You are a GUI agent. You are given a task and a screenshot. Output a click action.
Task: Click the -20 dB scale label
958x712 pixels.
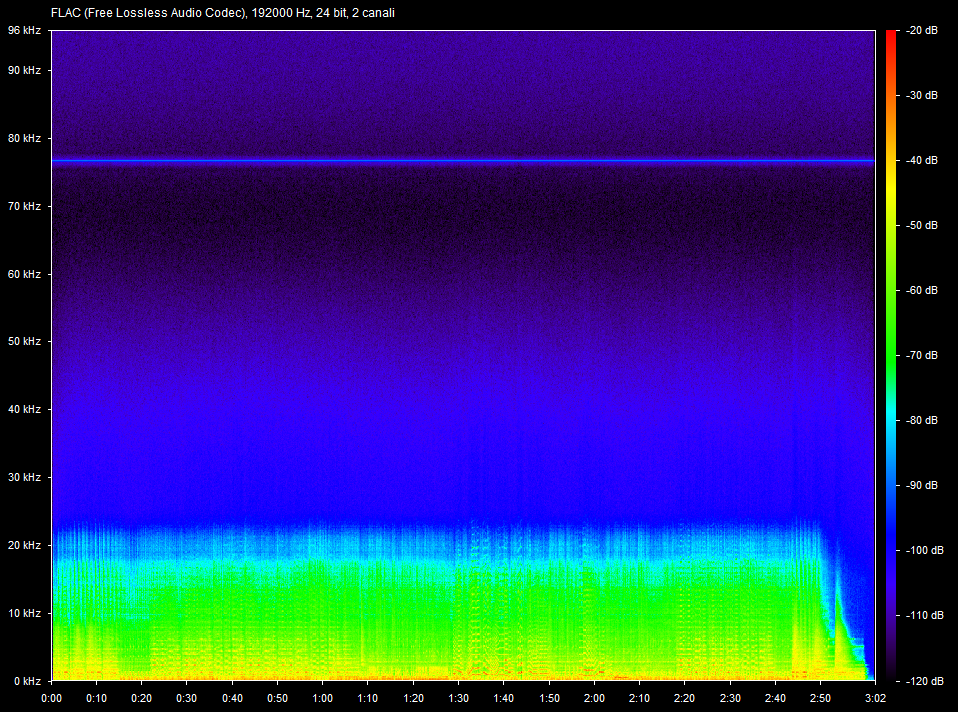(x=921, y=31)
